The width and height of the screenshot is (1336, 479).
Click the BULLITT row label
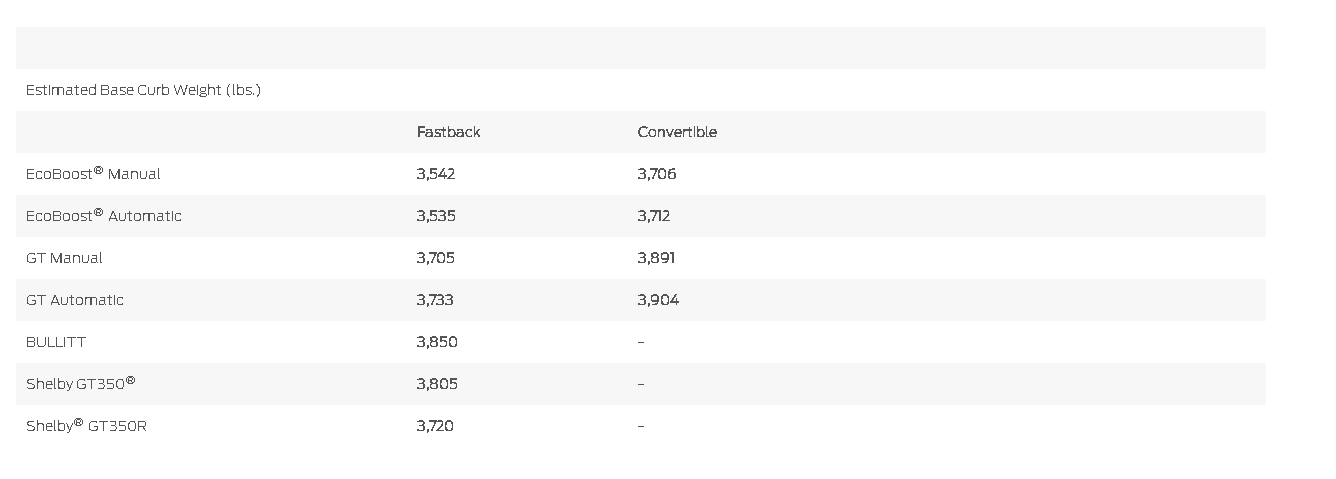[56, 342]
